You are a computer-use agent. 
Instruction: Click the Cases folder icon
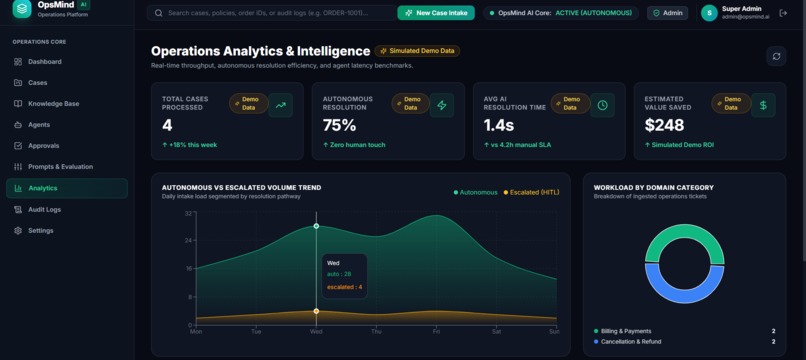(x=18, y=83)
